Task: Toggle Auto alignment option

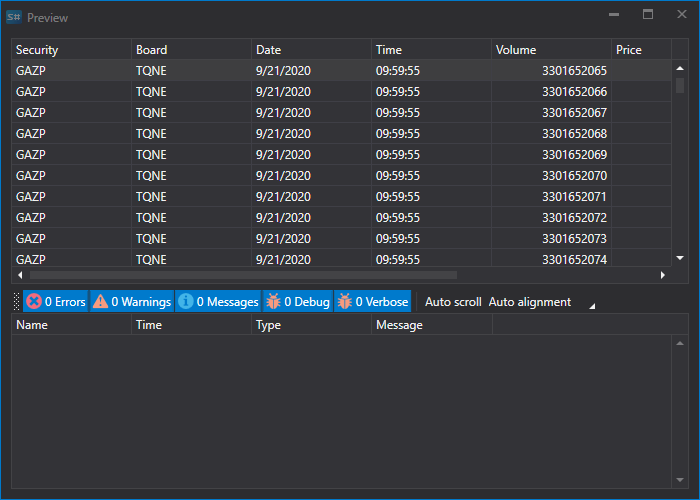Action: click(529, 302)
